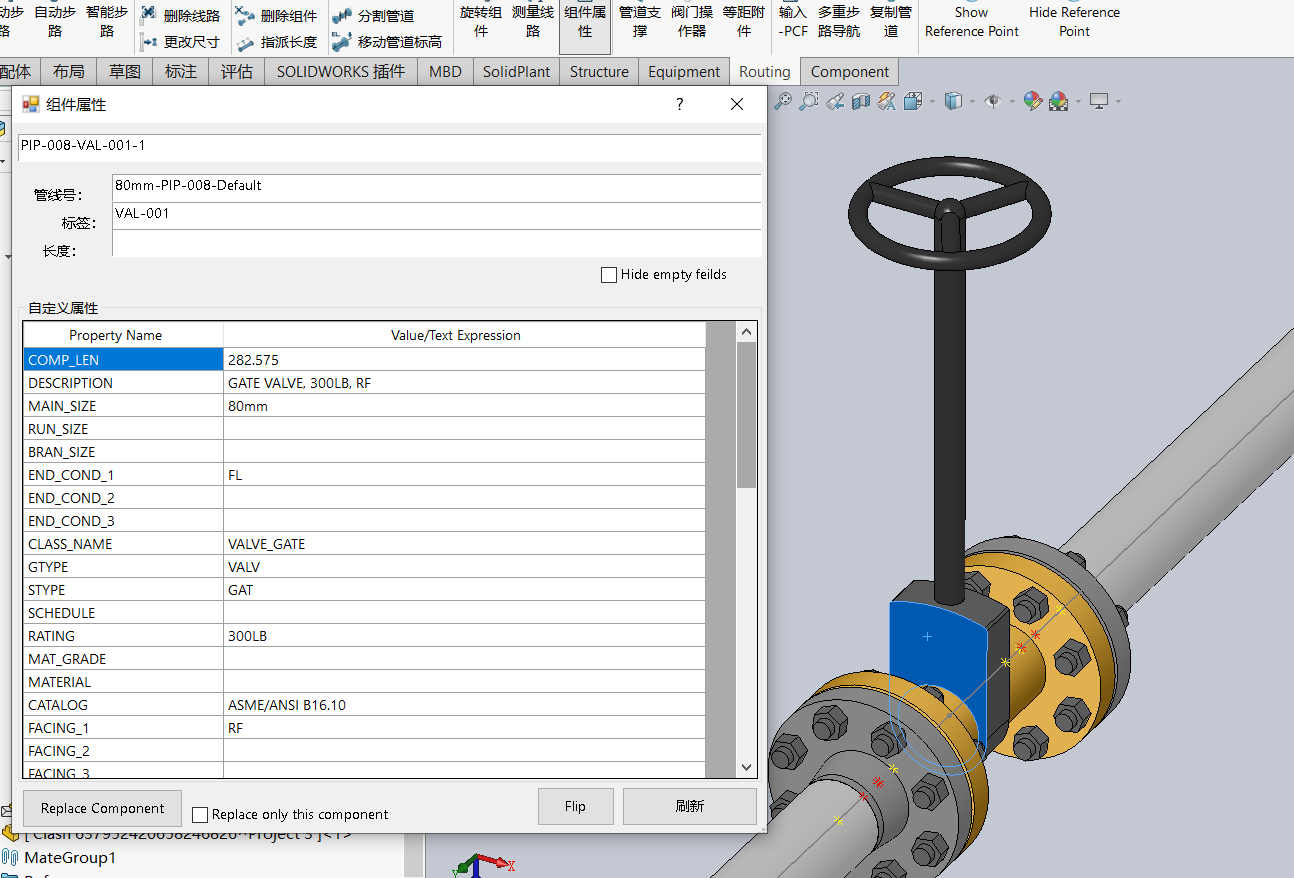The width and height of the screenshot is (1294, 878).
Task: Open the 草图 (Sketch) tab
Action: [x=125, y=72]
